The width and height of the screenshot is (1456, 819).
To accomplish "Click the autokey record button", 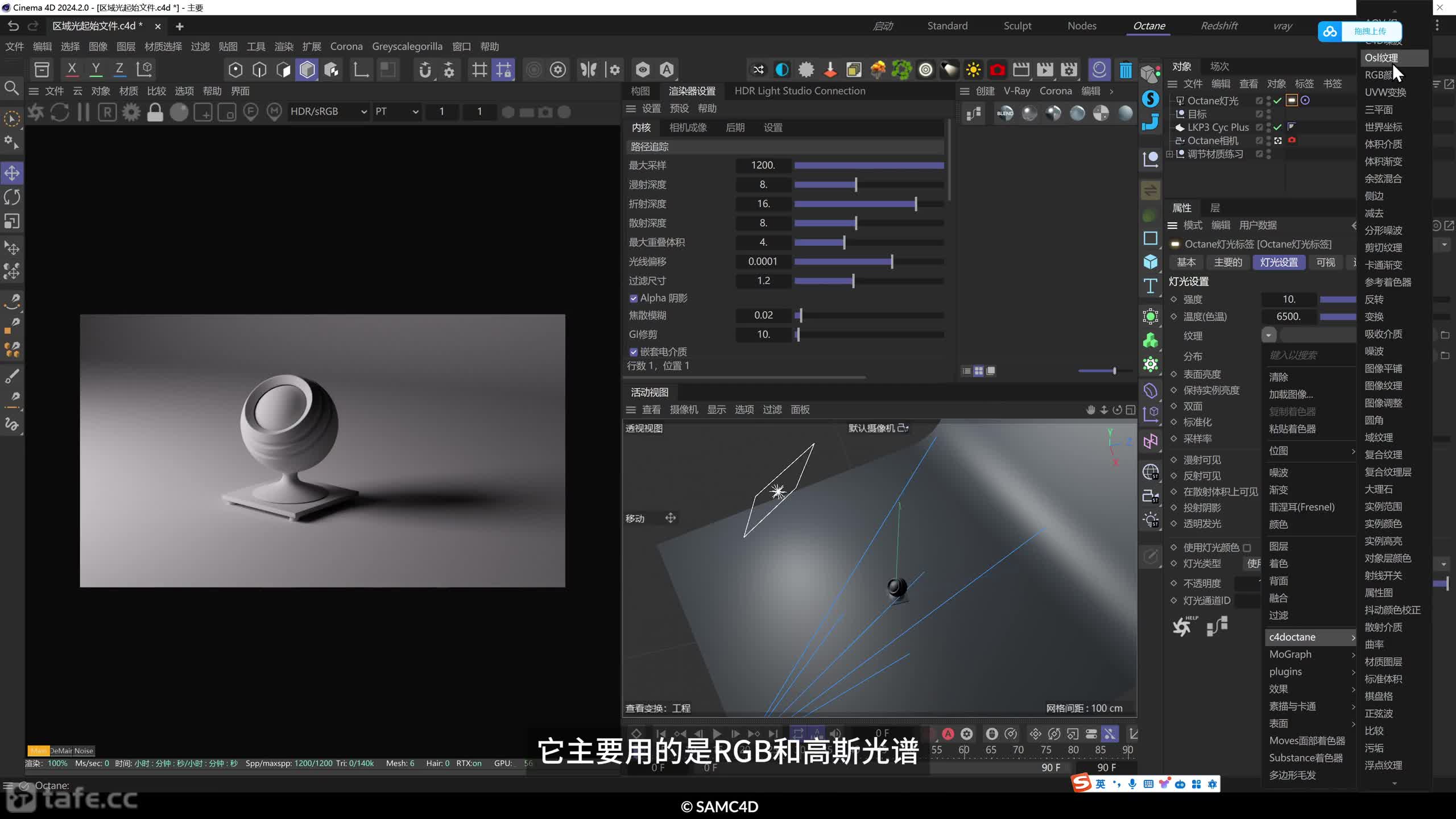I will pyautogui.click(x=948, y=734).
